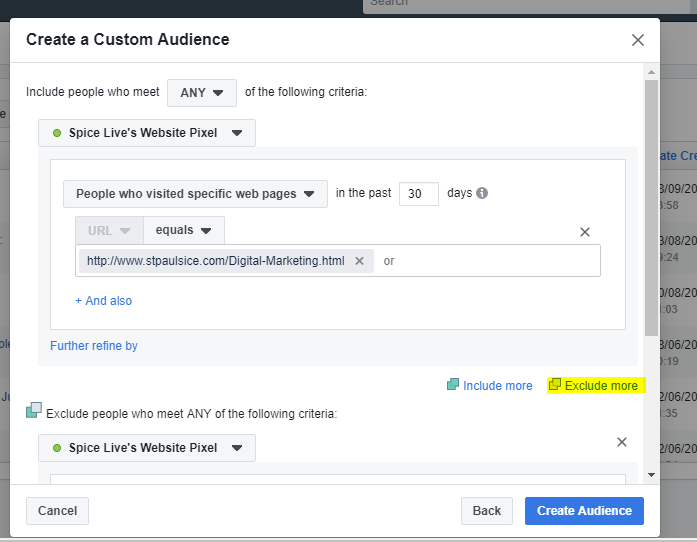Click the Exclude more icon
697x542 pixels.
(555, 384)
